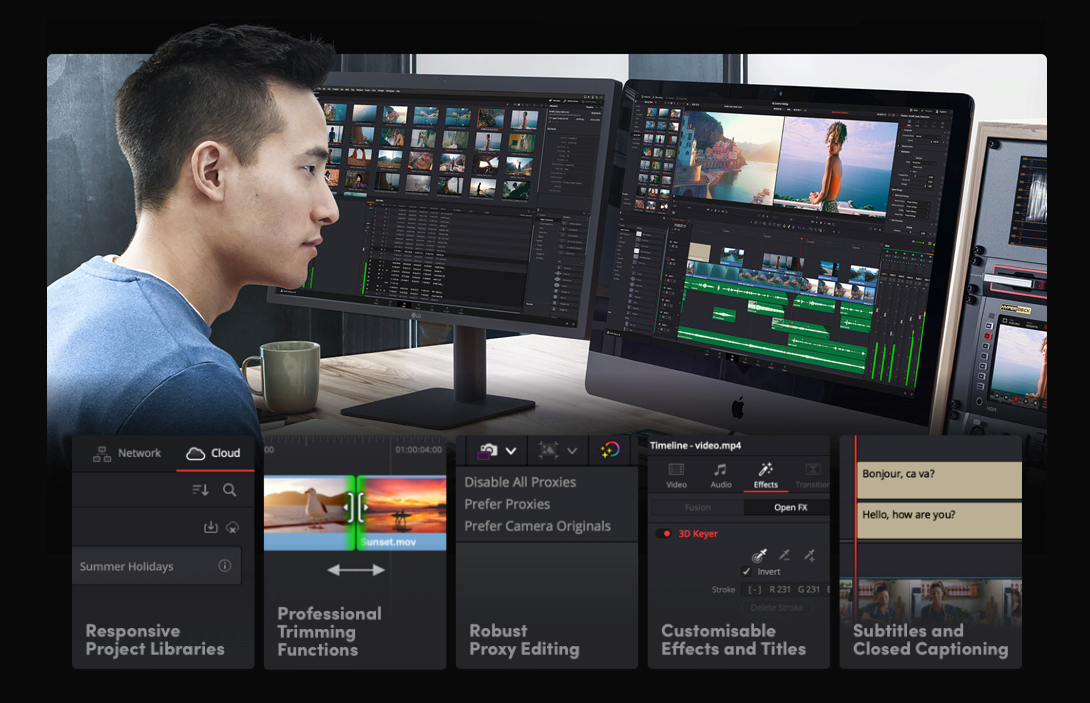Screen dimensions: 1090x703
Task: Expand the dimmed viewer mode dropdown chevron
Action: click(x=572, y=451)
